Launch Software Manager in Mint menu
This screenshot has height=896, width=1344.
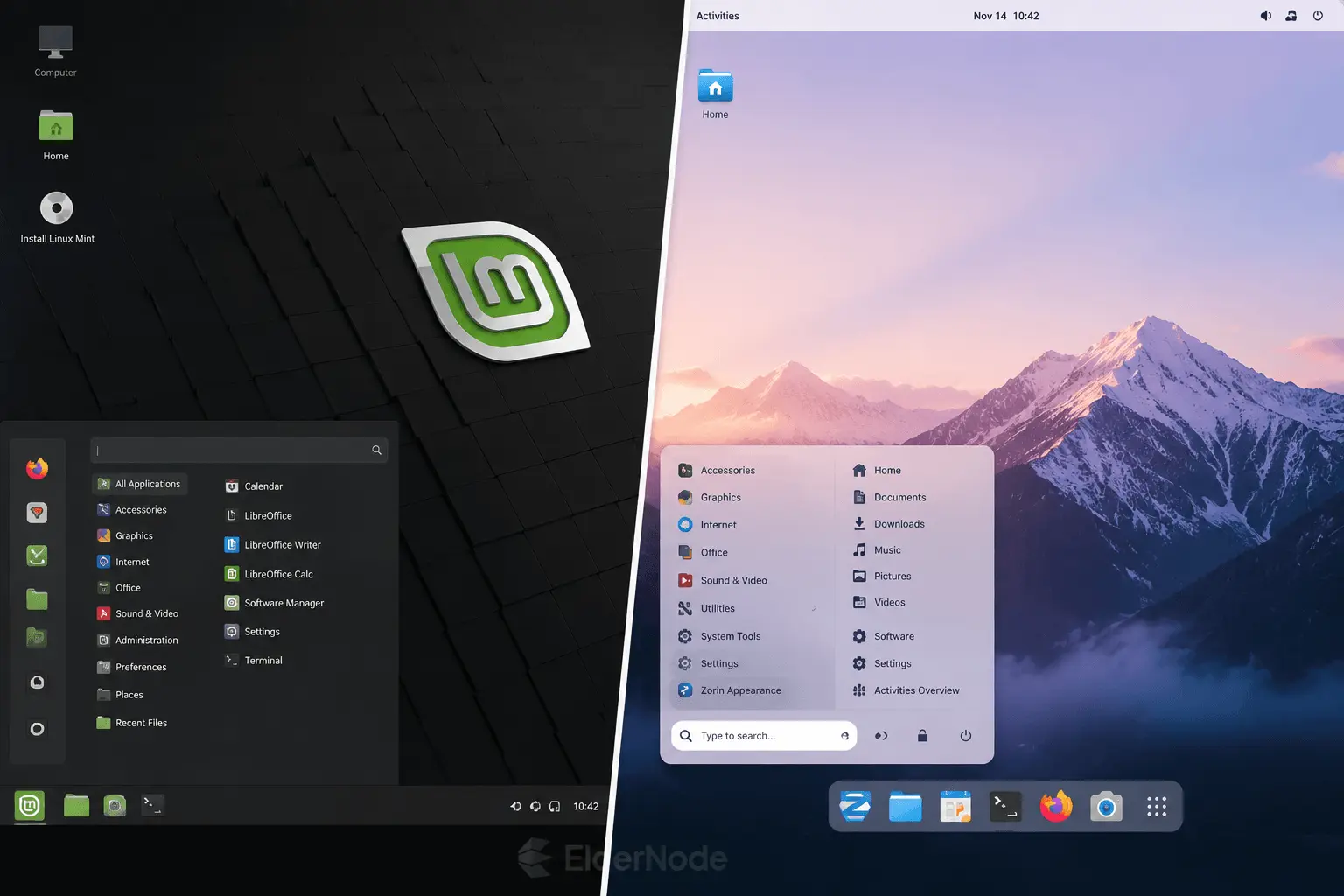click(274, 603)
